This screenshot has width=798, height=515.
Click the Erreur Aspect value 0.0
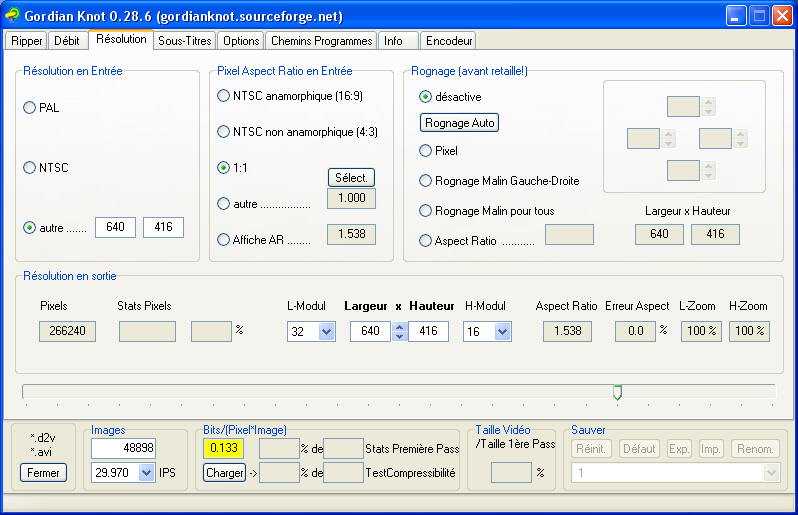pos(635,331)
